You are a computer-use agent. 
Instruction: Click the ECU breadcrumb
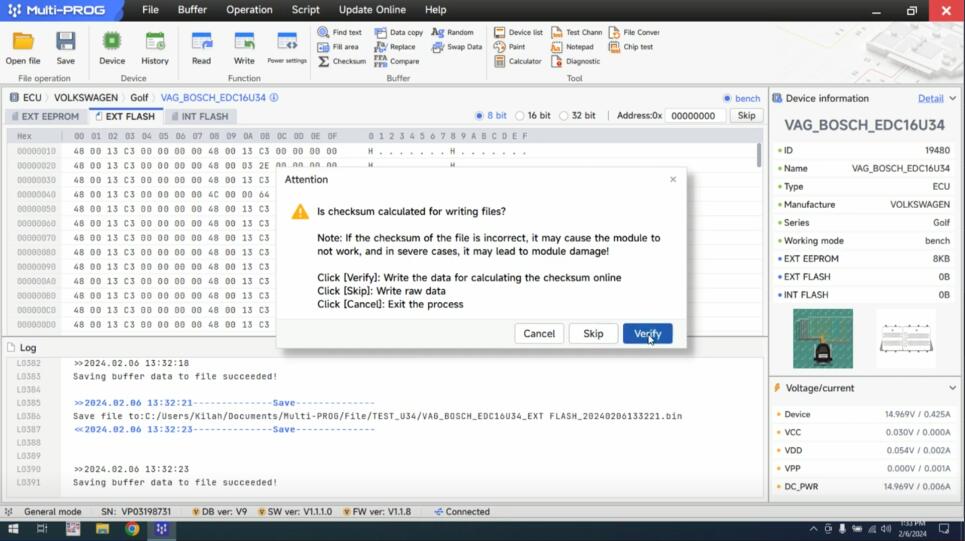pyautogui.click(x=32, y=98)
